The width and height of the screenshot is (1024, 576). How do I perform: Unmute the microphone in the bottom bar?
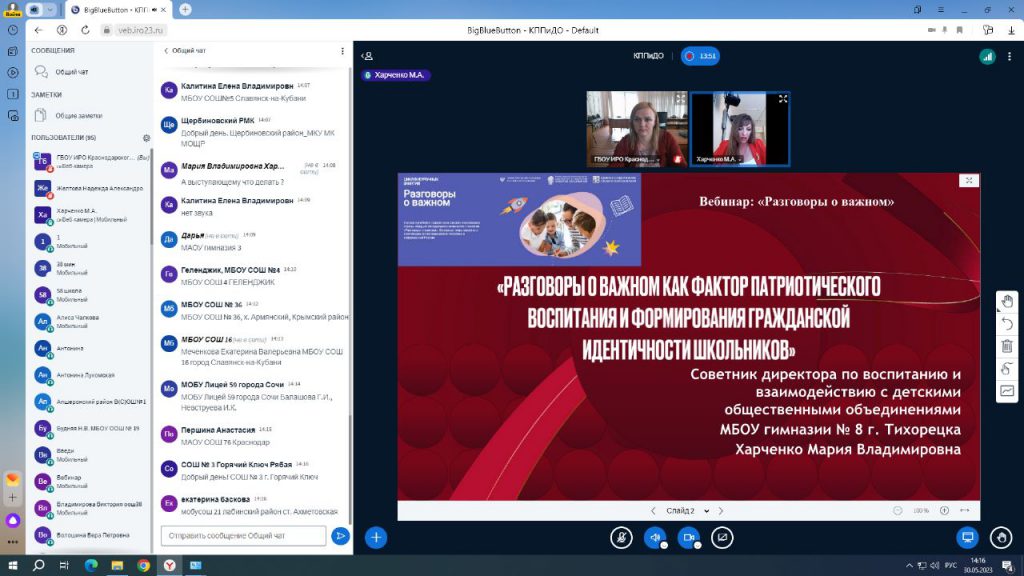621,537
